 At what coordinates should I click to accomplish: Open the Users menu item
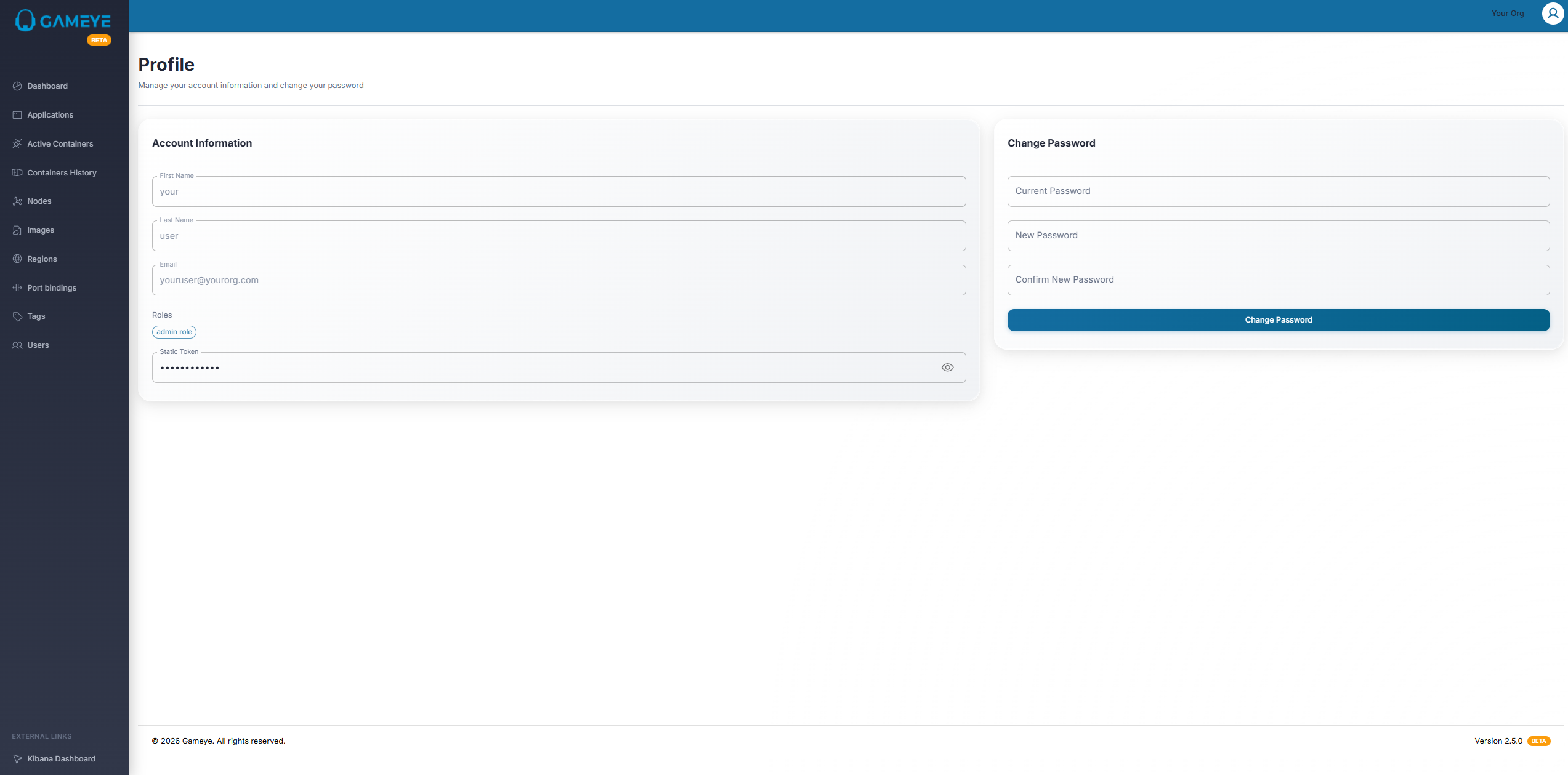click(x=38, y=345)
